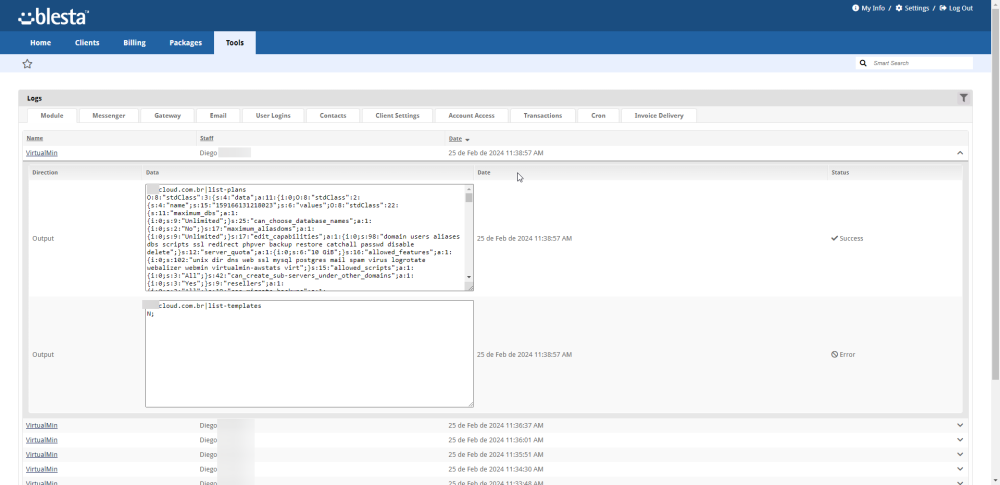Click the favorite star icon
This screenshot has height=485, width=1000.
[27, 63]
